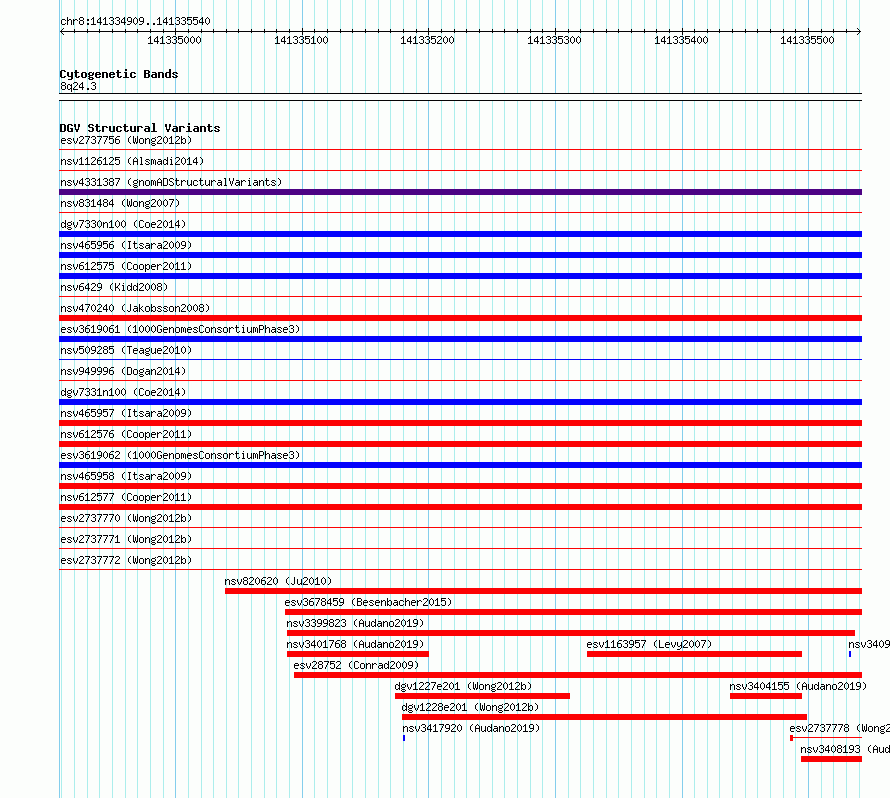Click the right arrowhead of the ruler
The image size is (890, 798).
[x=859, y=31]
